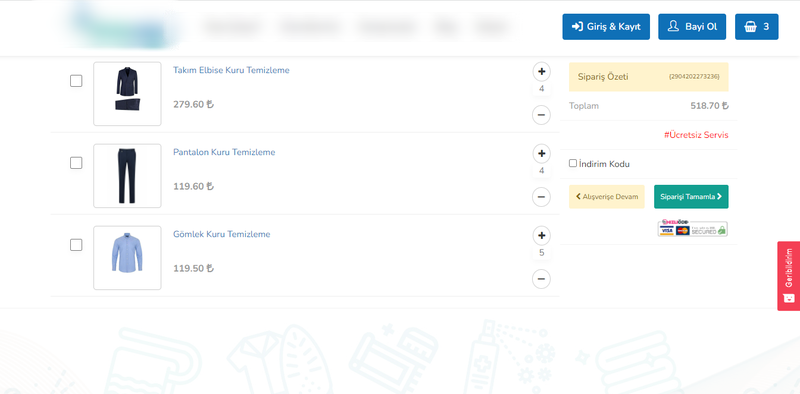
Task: Add one more Pantalon Kuru Temizleme
Action: [541, 154]
